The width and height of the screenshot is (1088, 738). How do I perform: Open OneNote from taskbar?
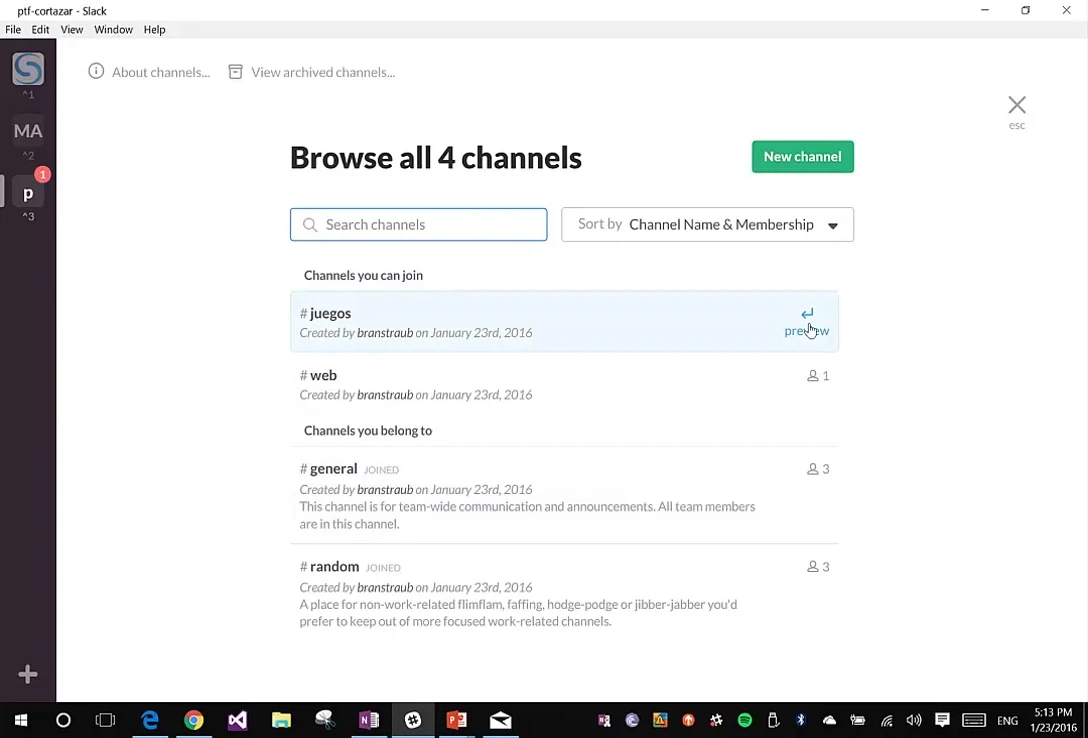point(368,720)
